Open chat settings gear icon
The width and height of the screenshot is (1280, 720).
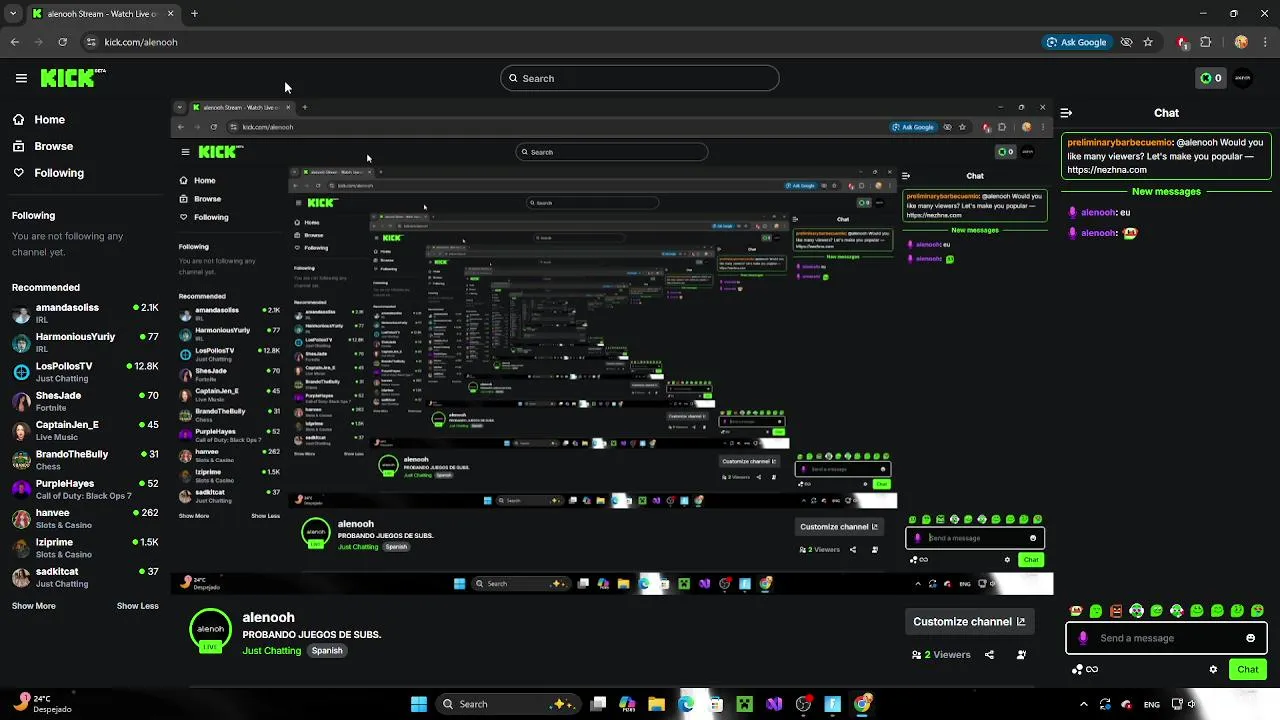pos(1214,670)
